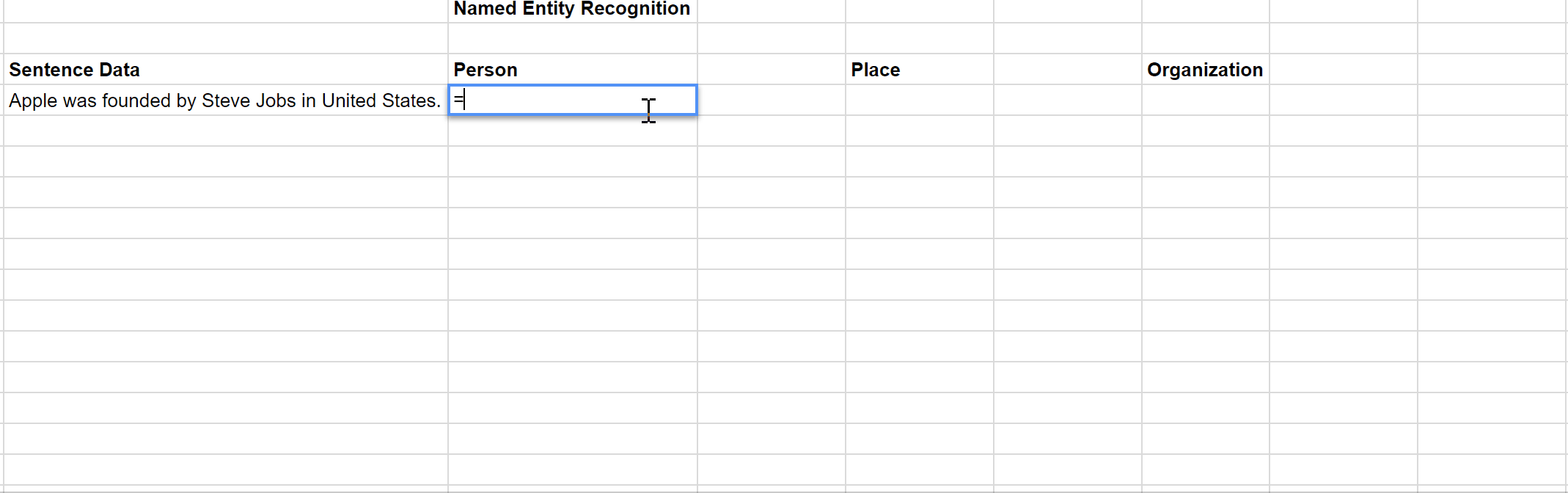Screen dimensions: 1568x493
Task: Select the empty row above Sentence Data
Action: tap(220, 38)
